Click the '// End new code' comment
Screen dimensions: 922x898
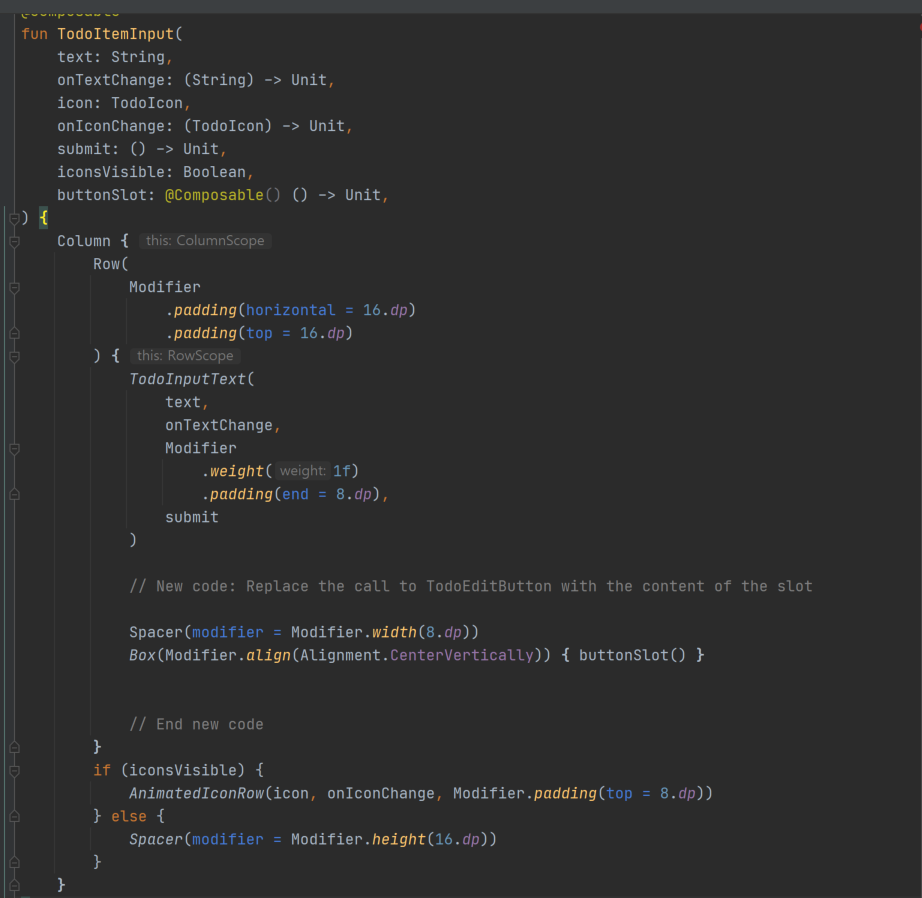pos(196,725)
